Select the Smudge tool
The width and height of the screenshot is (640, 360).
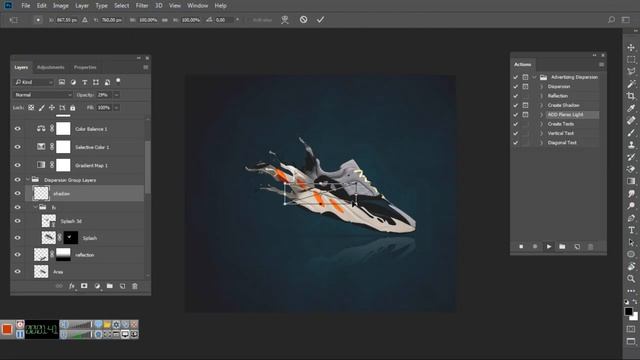(631, 193)
